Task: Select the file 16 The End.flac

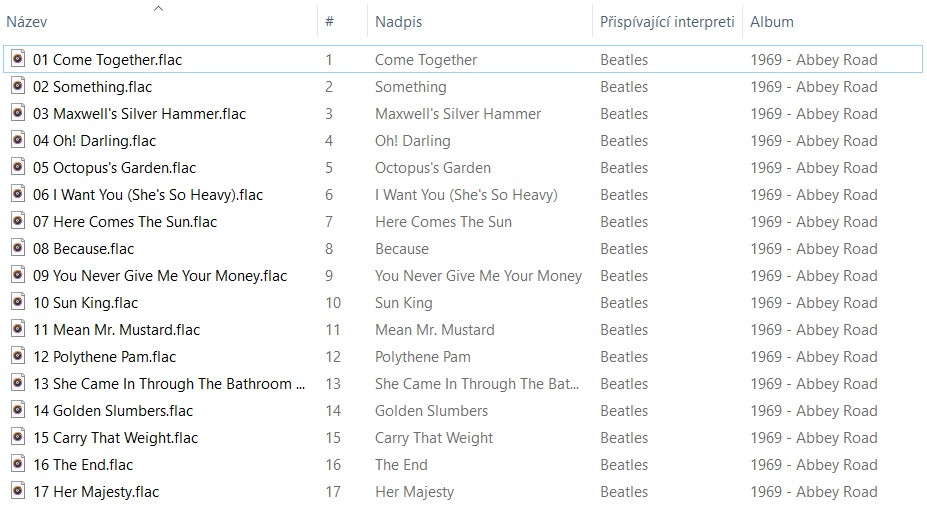Action: [83, 465]
